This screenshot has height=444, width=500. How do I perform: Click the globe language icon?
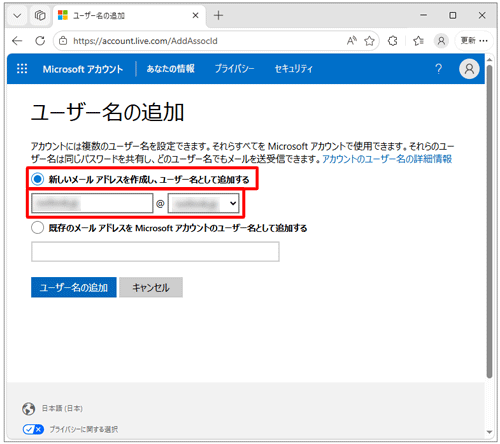click(x=29, y=408)
